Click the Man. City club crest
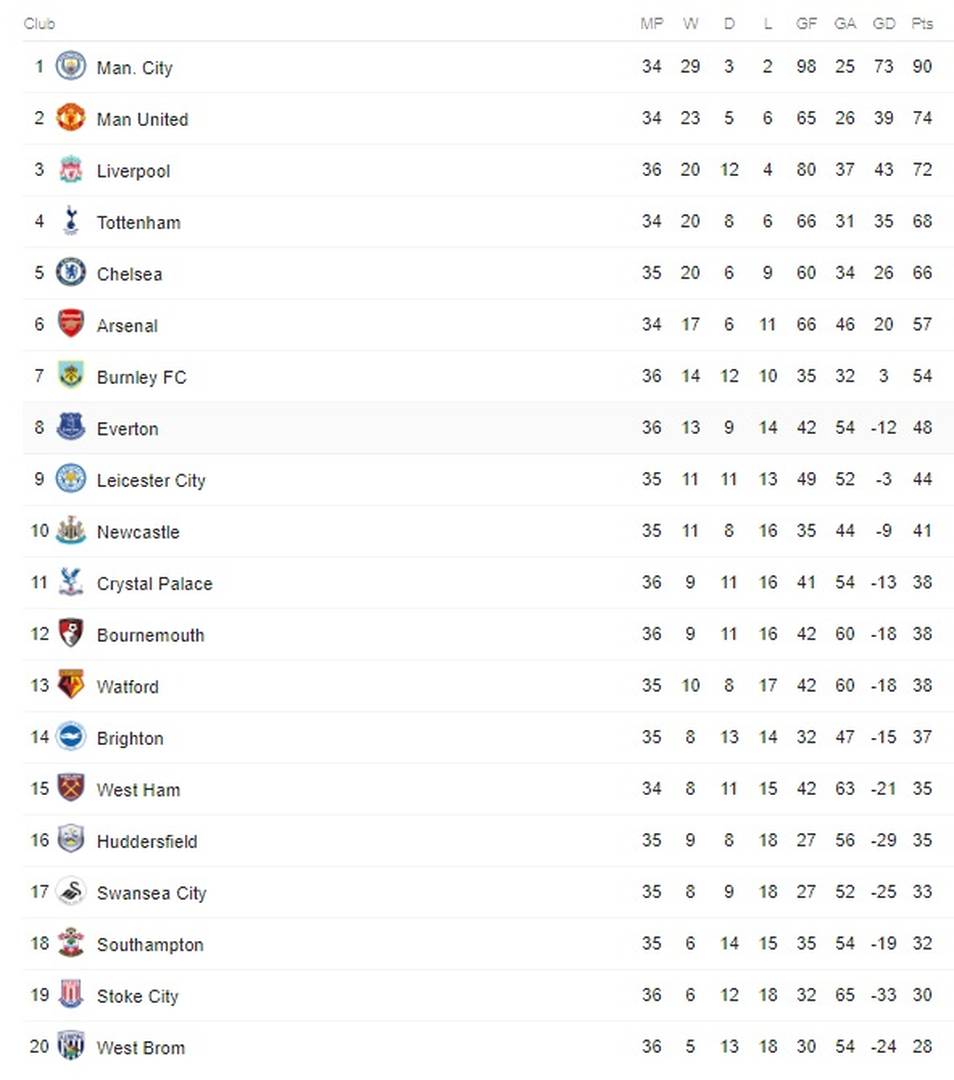This screenshot has width=954, height=1080. (x=70, y=66)
